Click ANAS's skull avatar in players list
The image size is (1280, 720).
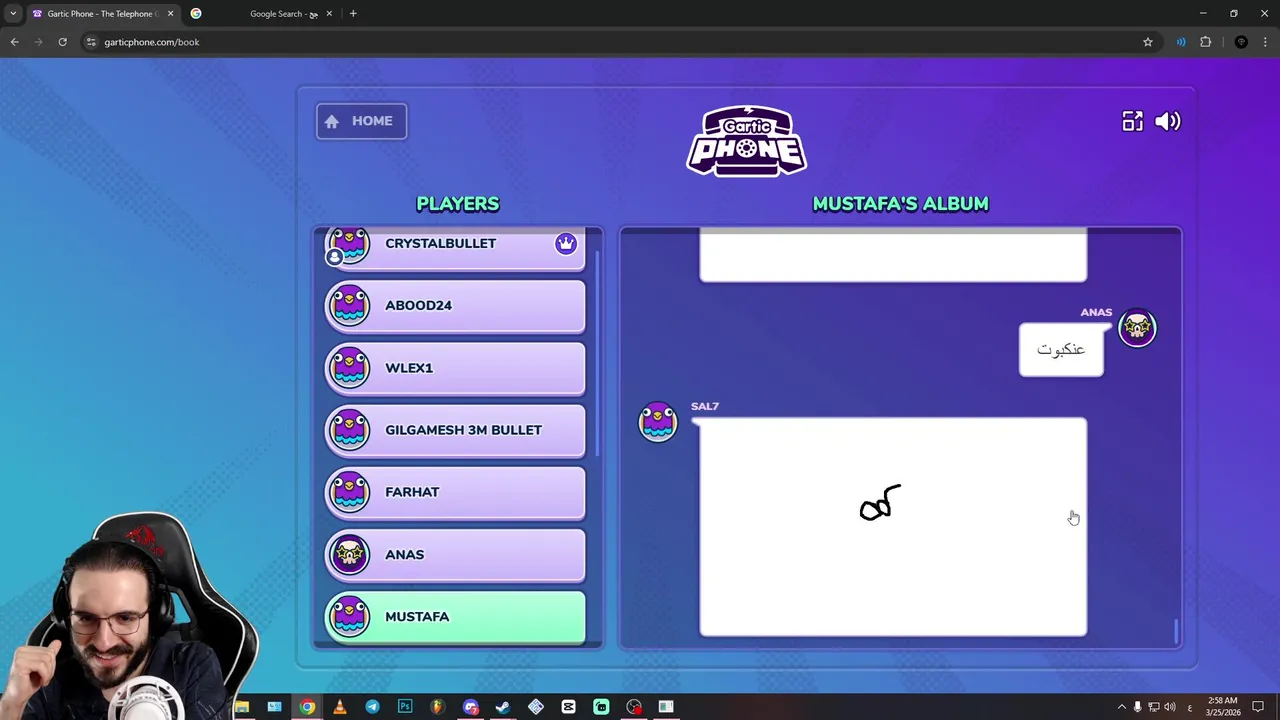click(350, 553)
